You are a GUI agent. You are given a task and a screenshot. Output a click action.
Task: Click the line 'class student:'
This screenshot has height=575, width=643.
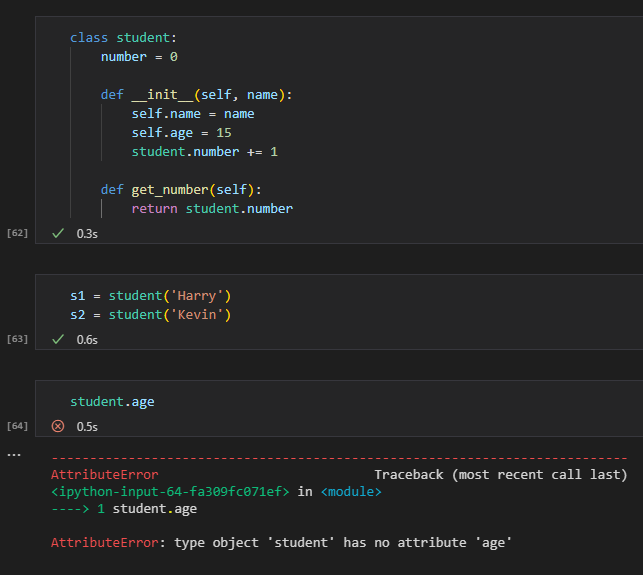point(123,38)
